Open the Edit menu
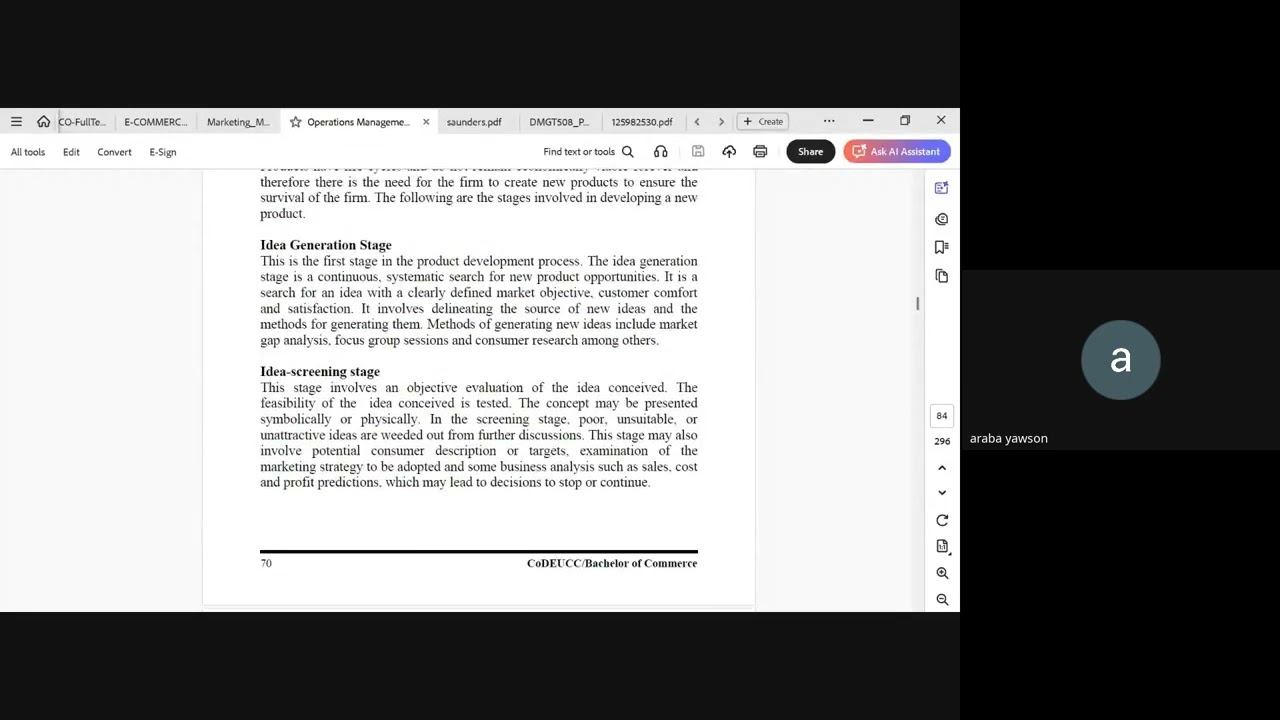The image size is (1280, 720). (71, 152)
